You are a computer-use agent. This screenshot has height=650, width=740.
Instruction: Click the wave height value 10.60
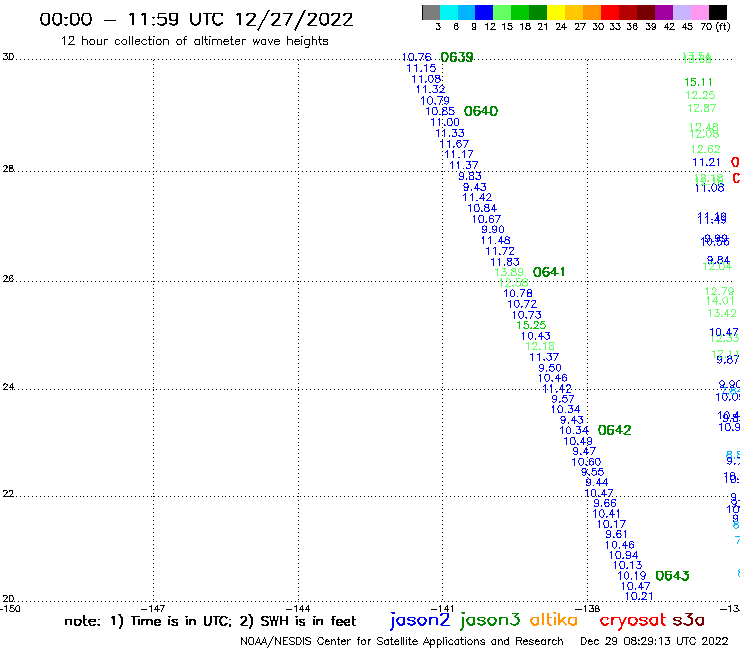(586, 463)
